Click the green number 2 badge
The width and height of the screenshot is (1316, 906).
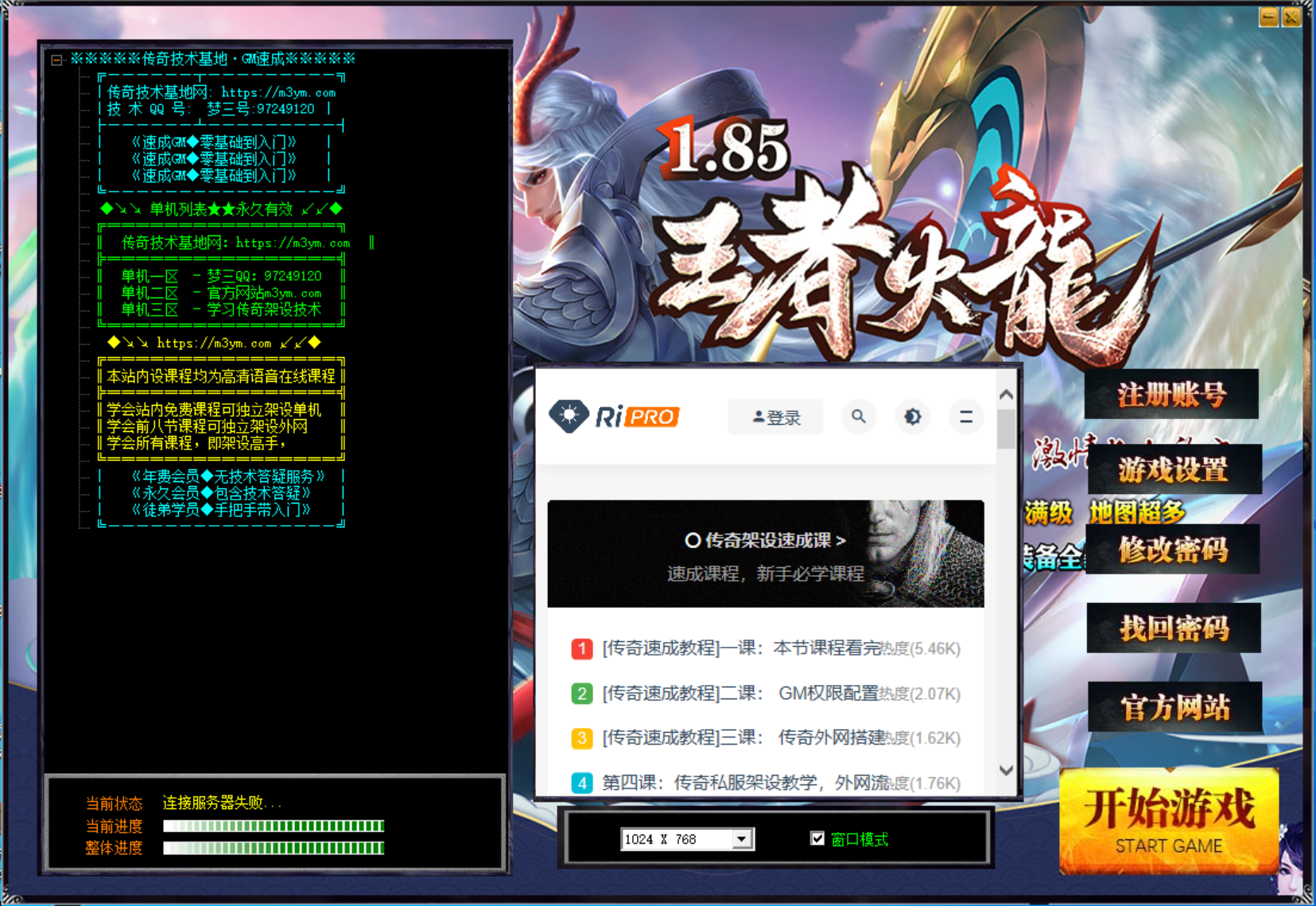[582, 694]
